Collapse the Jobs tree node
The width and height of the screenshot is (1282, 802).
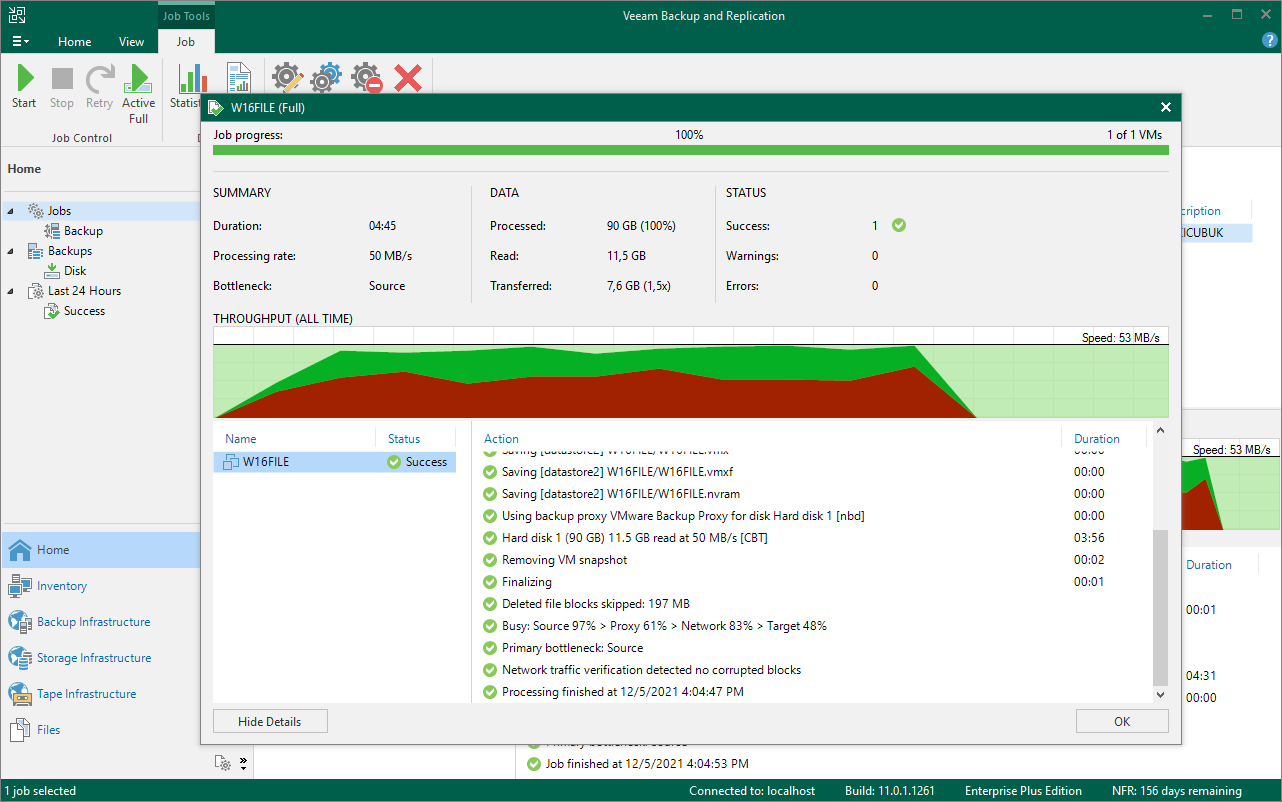[11, 211]
